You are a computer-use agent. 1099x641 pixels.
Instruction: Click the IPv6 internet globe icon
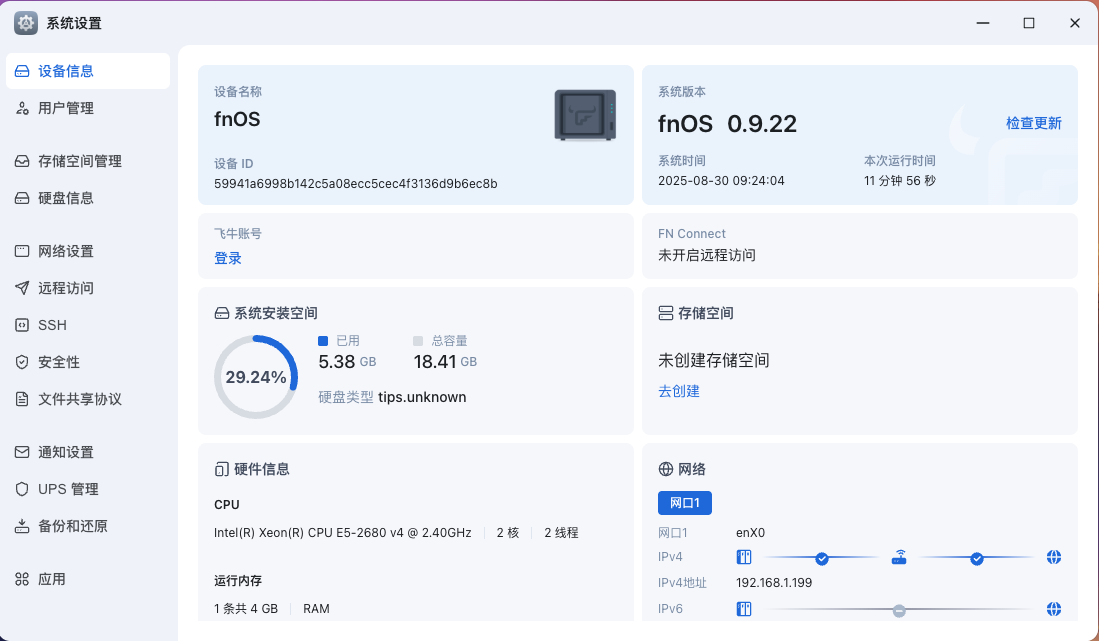(x=1053, y=609)
